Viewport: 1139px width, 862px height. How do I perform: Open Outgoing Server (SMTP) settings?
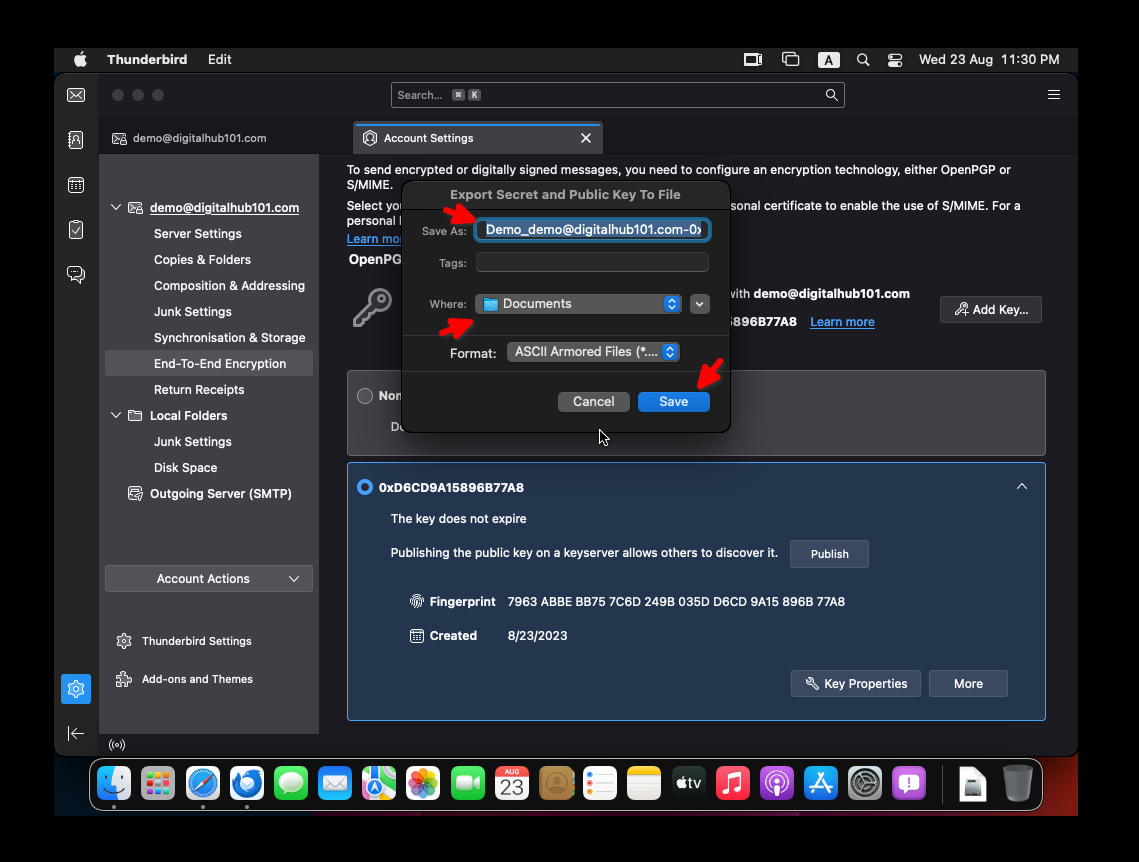220,494
